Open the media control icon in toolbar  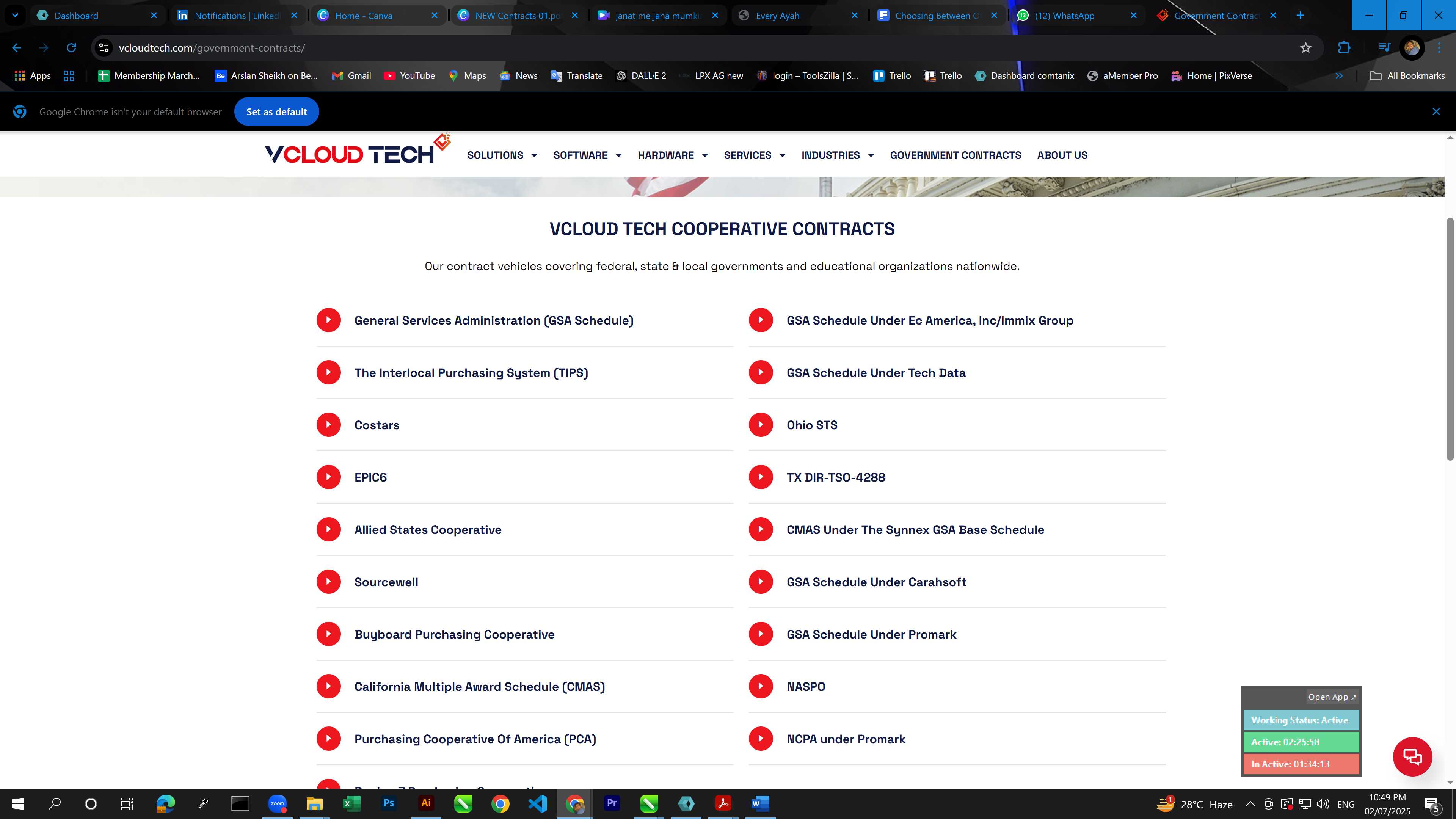click(1384, 48)
